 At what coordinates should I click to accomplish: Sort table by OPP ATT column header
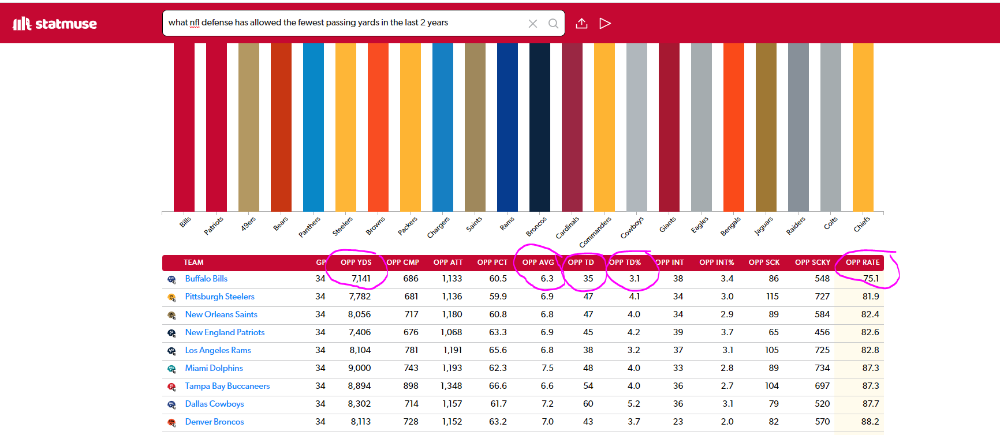(x=448, y=262)
